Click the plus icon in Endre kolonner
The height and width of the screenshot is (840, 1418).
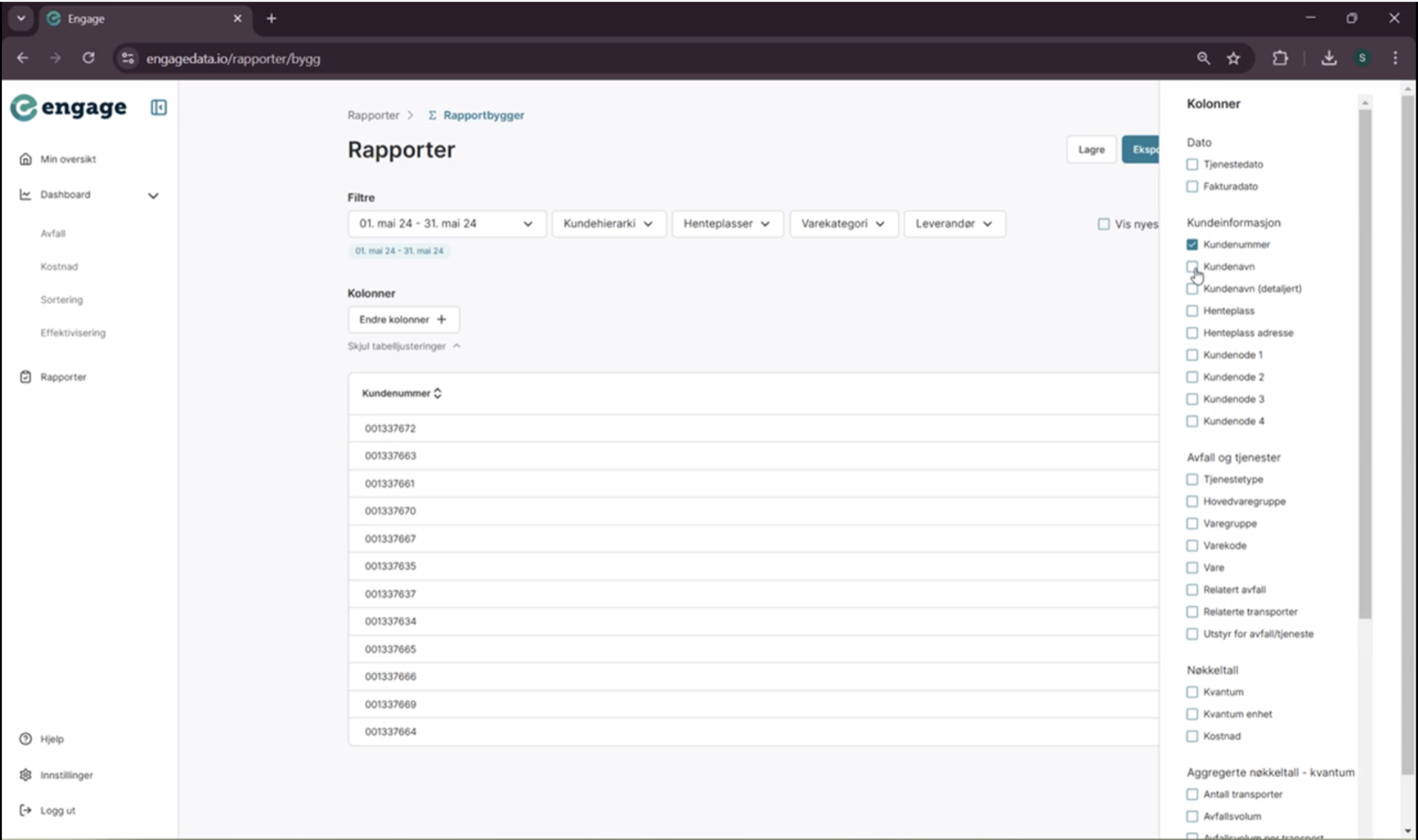441,320
